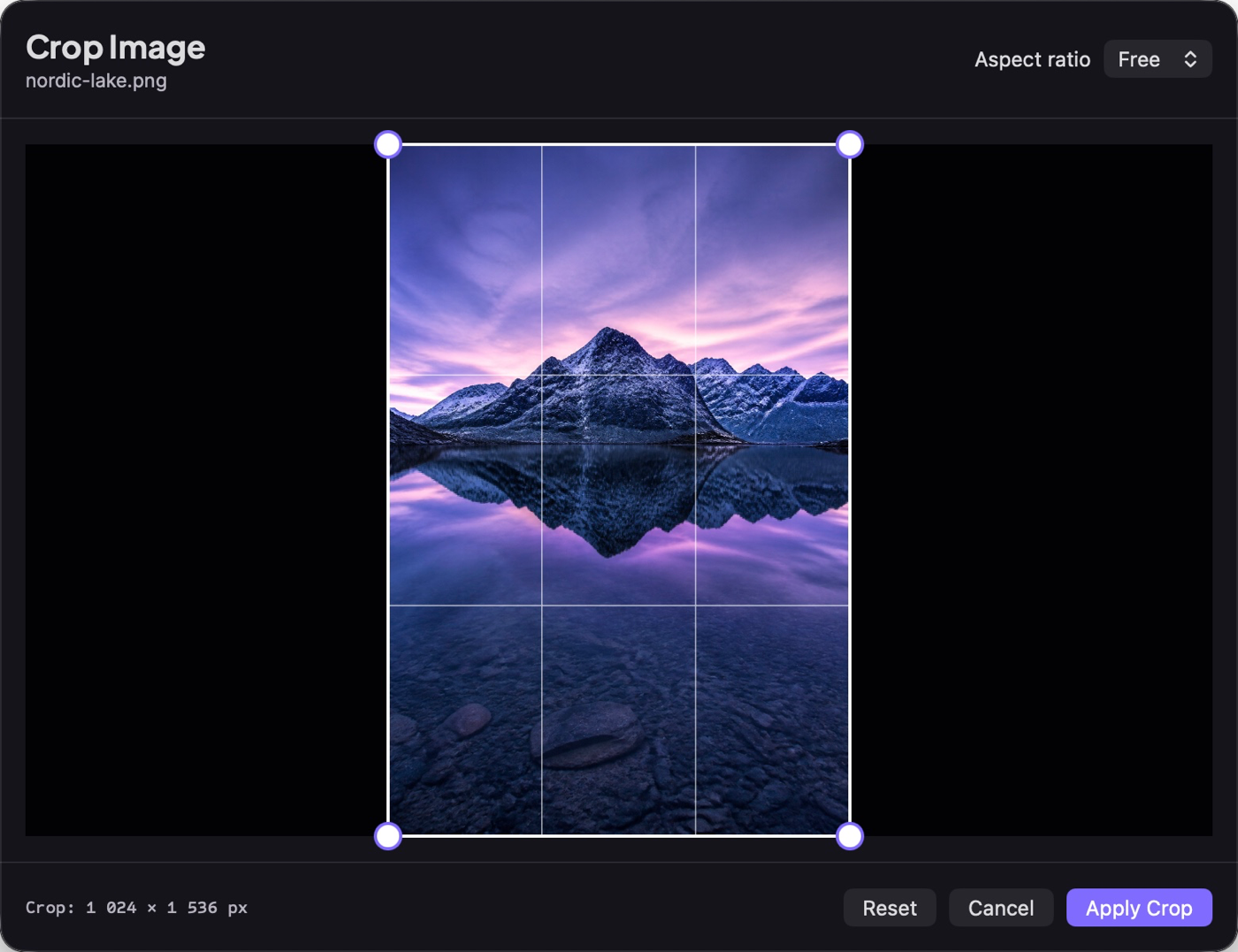Click the Aspect ratio label
1238x952 pixels.
1032,59
